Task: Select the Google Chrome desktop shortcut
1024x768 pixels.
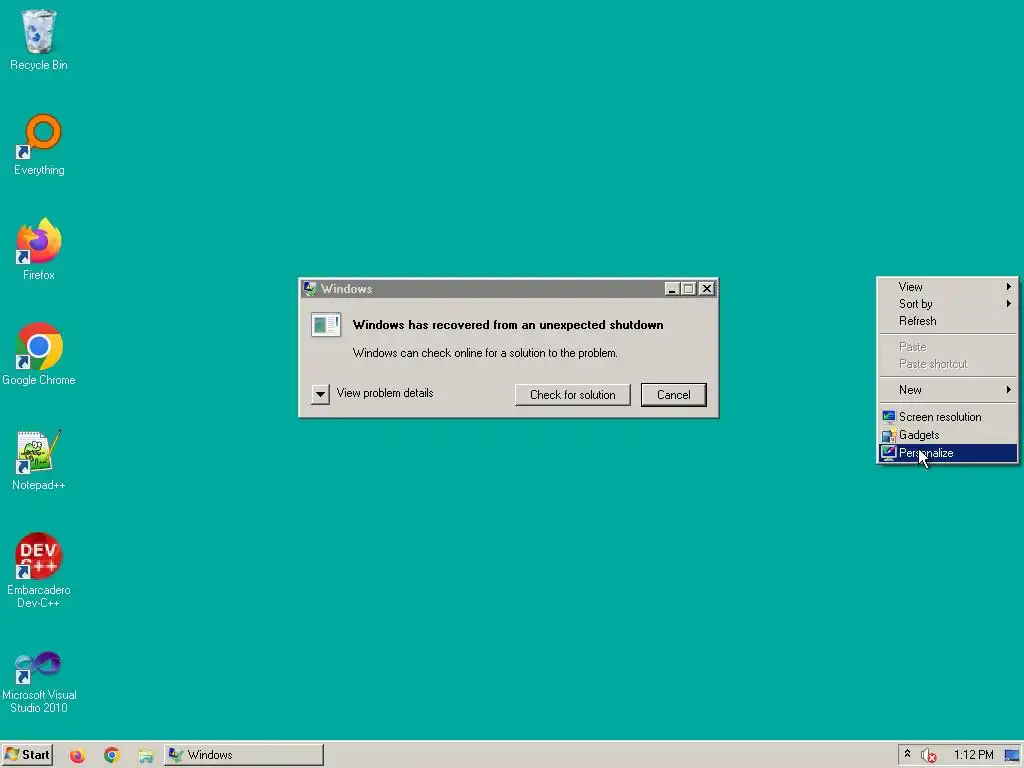Action: (x=39, y=354)
